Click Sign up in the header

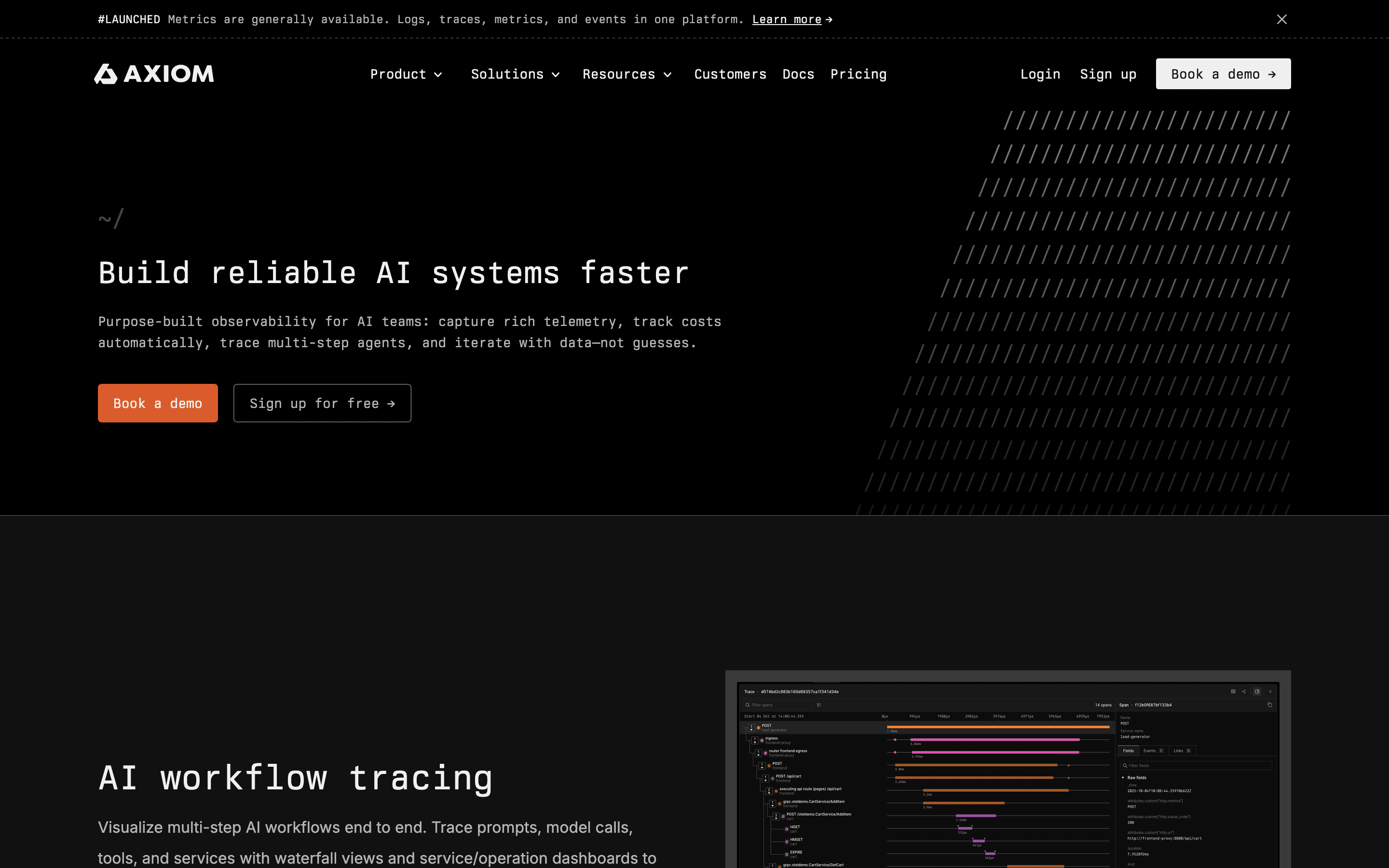tap(1108, 74)
